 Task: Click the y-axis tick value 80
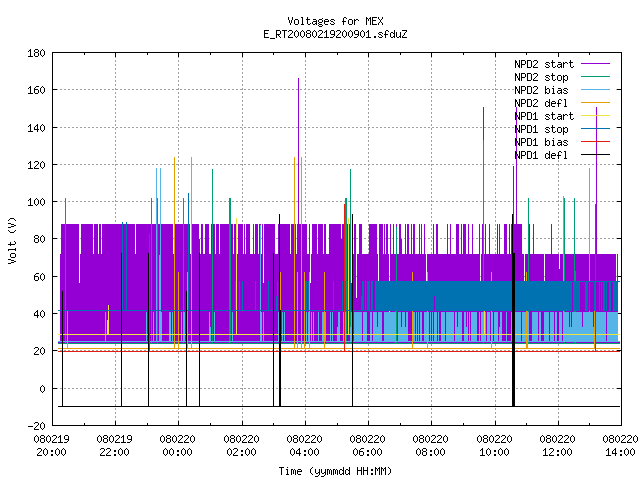(x=39, y=239)
